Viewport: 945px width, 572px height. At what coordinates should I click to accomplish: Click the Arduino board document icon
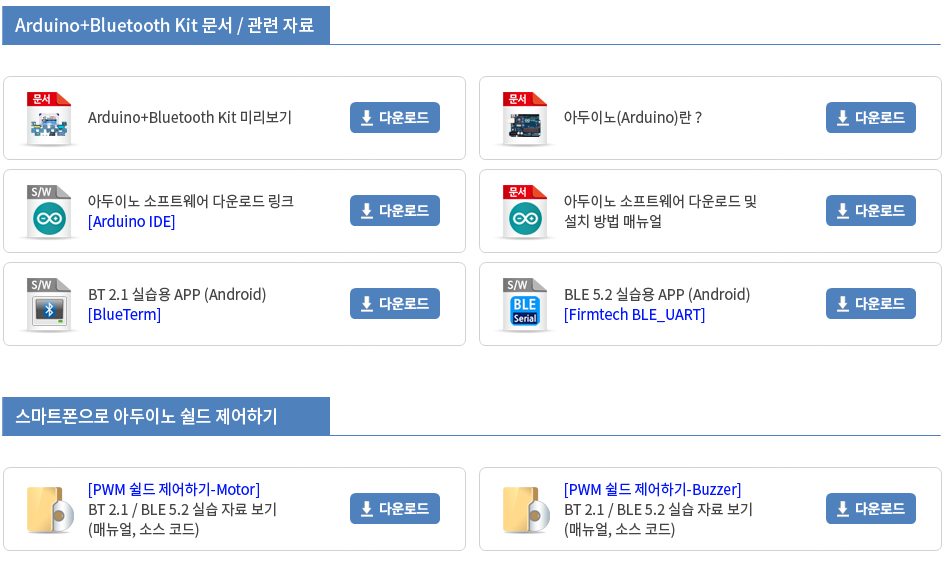525,118
